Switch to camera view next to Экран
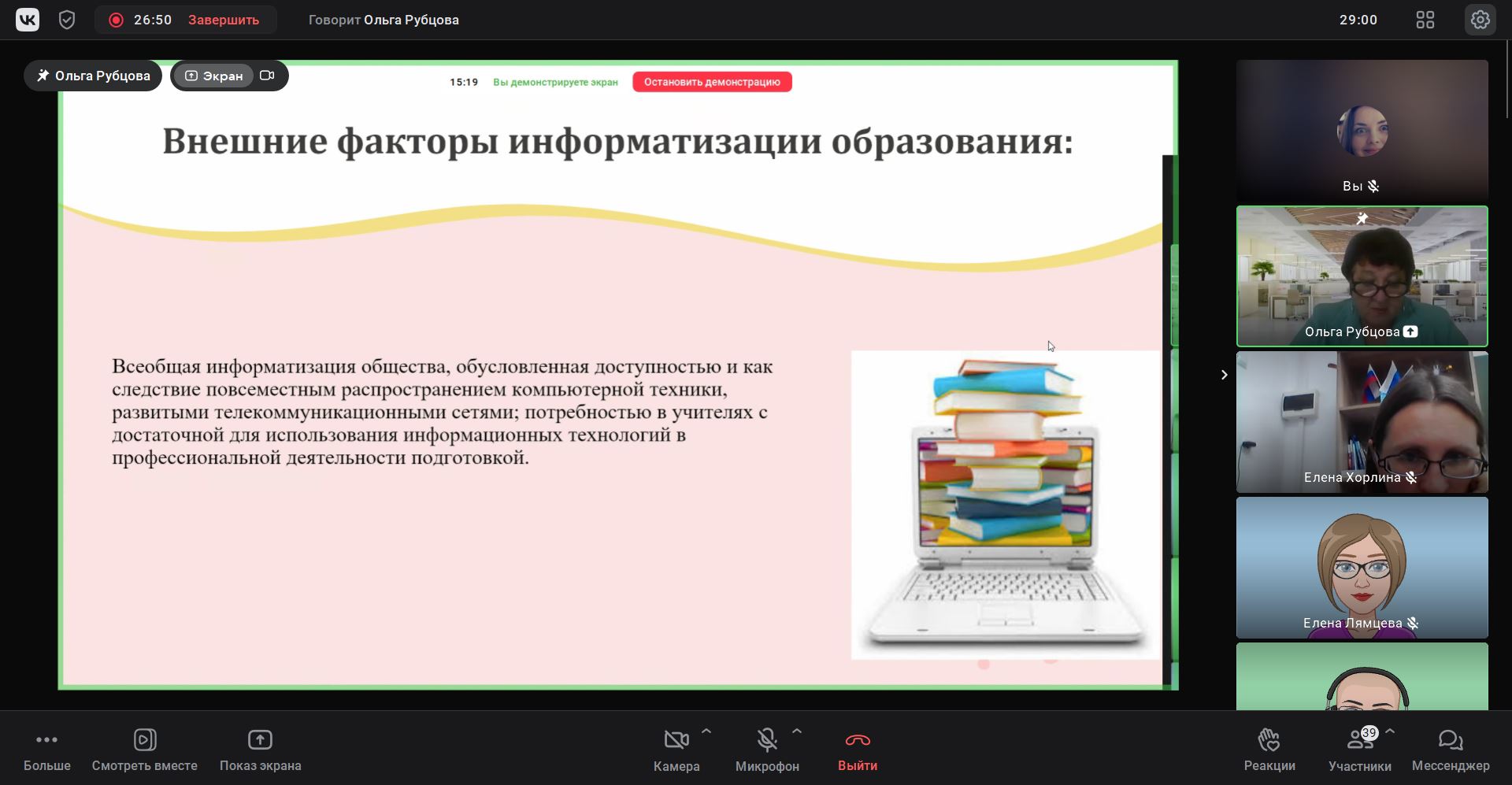The image size is (1512, 785). point(268,76)
